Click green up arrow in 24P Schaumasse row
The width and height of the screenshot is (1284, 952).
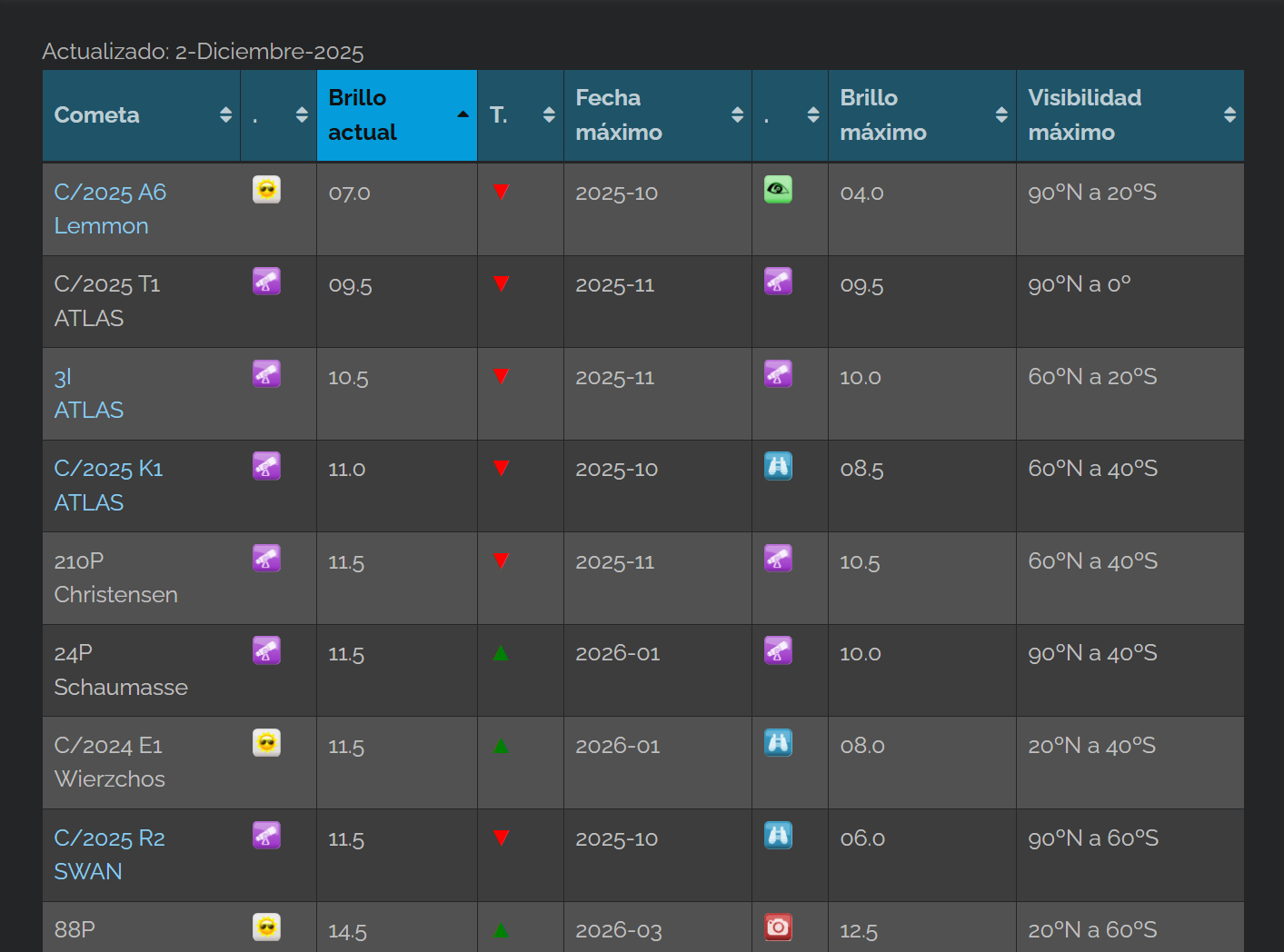coord(501,653)
